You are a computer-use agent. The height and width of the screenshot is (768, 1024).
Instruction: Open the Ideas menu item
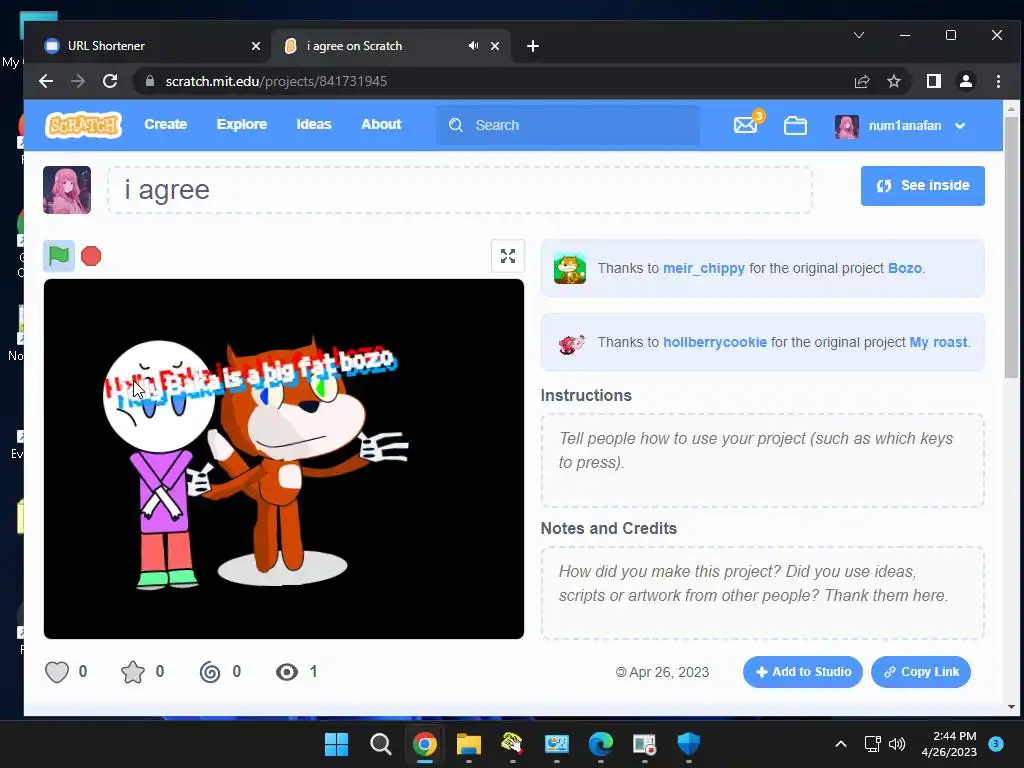[x=313, y=125]
